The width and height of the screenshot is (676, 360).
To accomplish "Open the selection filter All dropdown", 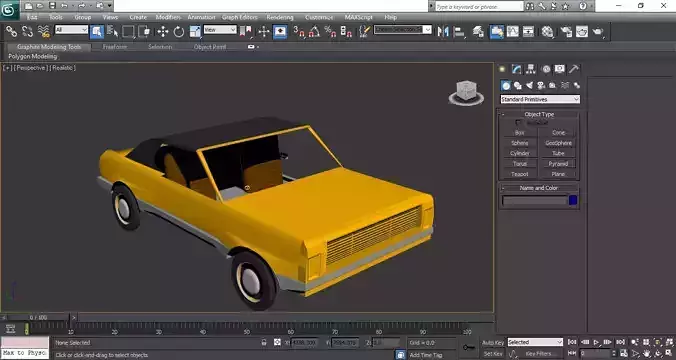I will [71, 30].
